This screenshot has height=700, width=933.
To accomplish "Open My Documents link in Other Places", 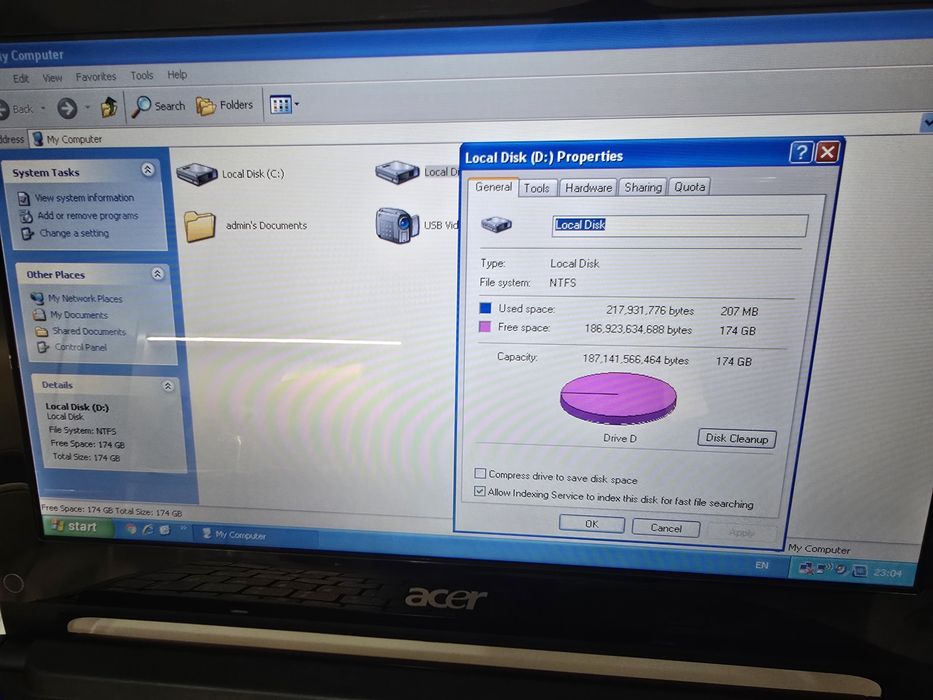I will [79, 315].
